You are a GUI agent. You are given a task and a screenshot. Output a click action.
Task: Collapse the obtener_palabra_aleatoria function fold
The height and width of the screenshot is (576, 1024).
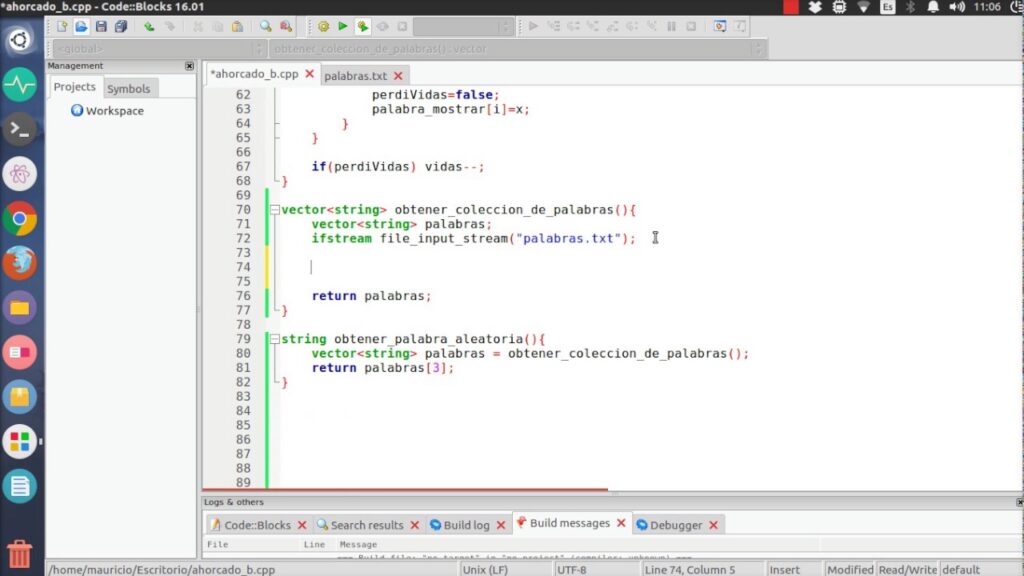pyautogui.click(x=275, y=338)
